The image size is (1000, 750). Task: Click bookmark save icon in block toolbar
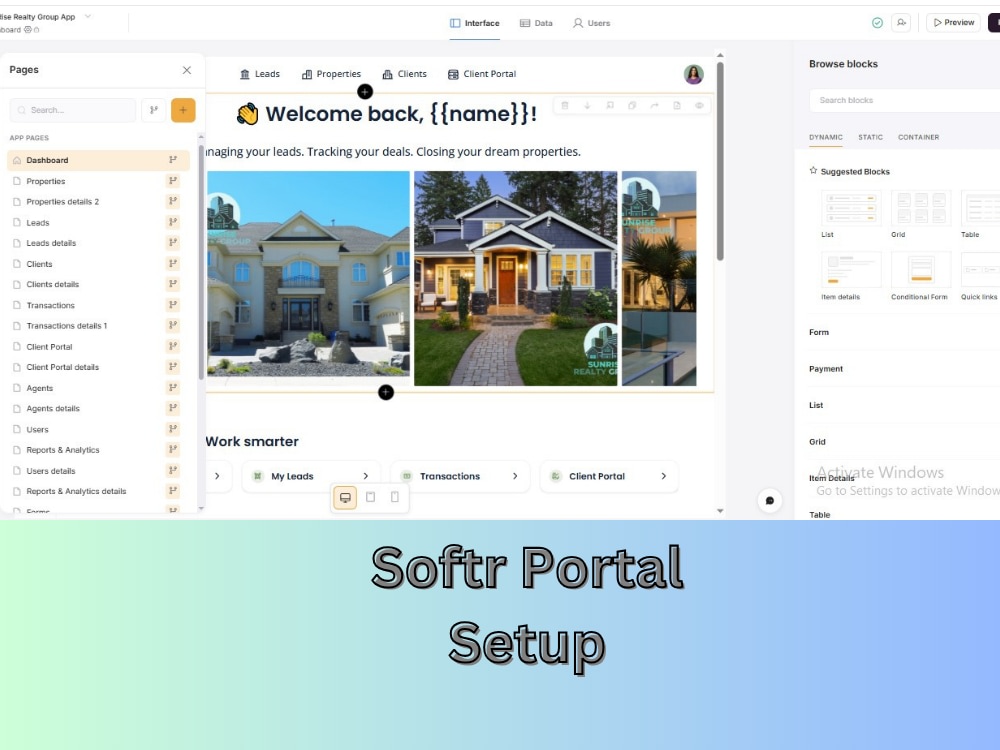[610, 105]
